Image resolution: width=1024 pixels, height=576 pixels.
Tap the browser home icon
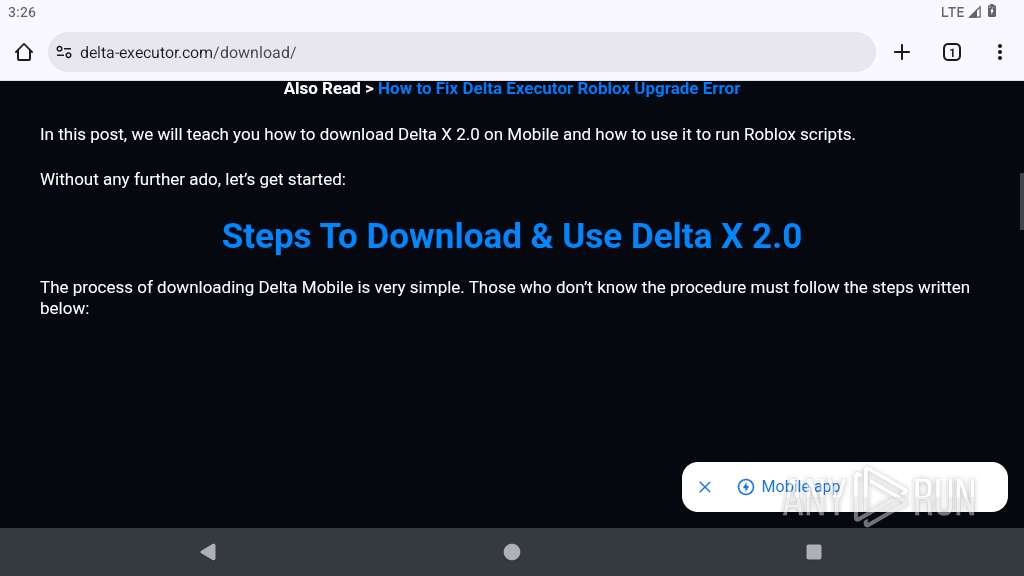(x=24, y=52)
